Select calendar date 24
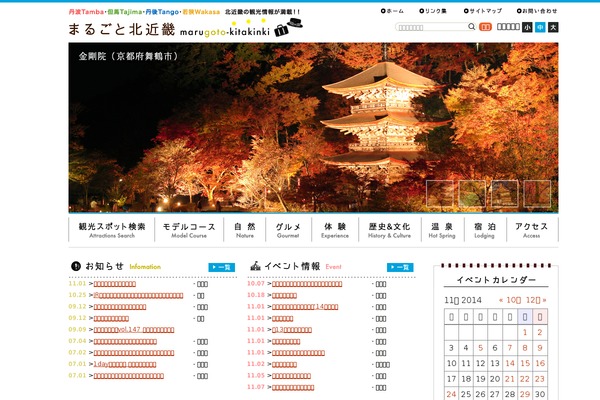Image resolution: width=600 pixels, height=400 pixels. pos(452,394)
